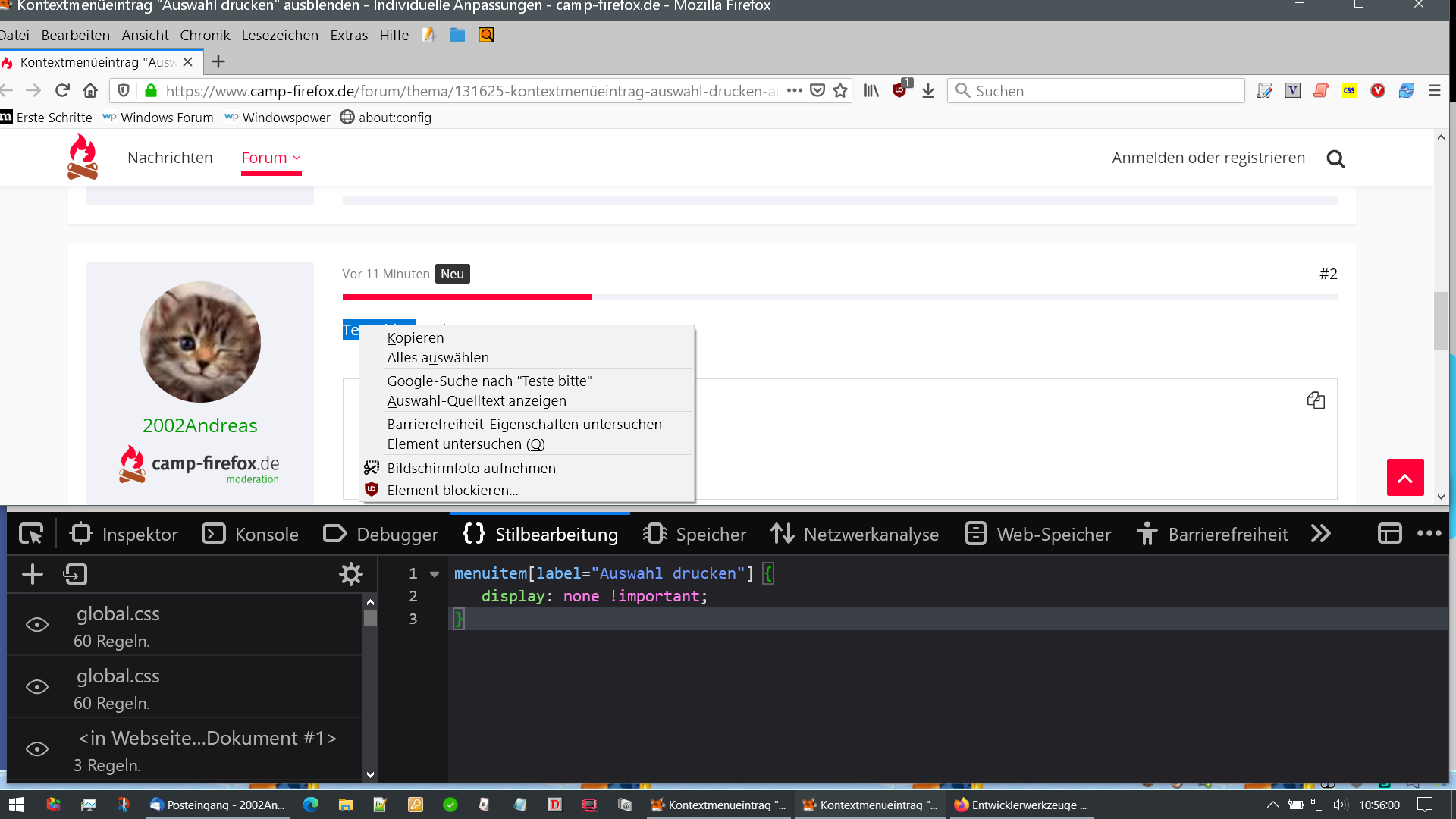The image size is (1456, 819).
Task: Collapse the CSS rule fold arrow at line 1
Action: (435, 574)
